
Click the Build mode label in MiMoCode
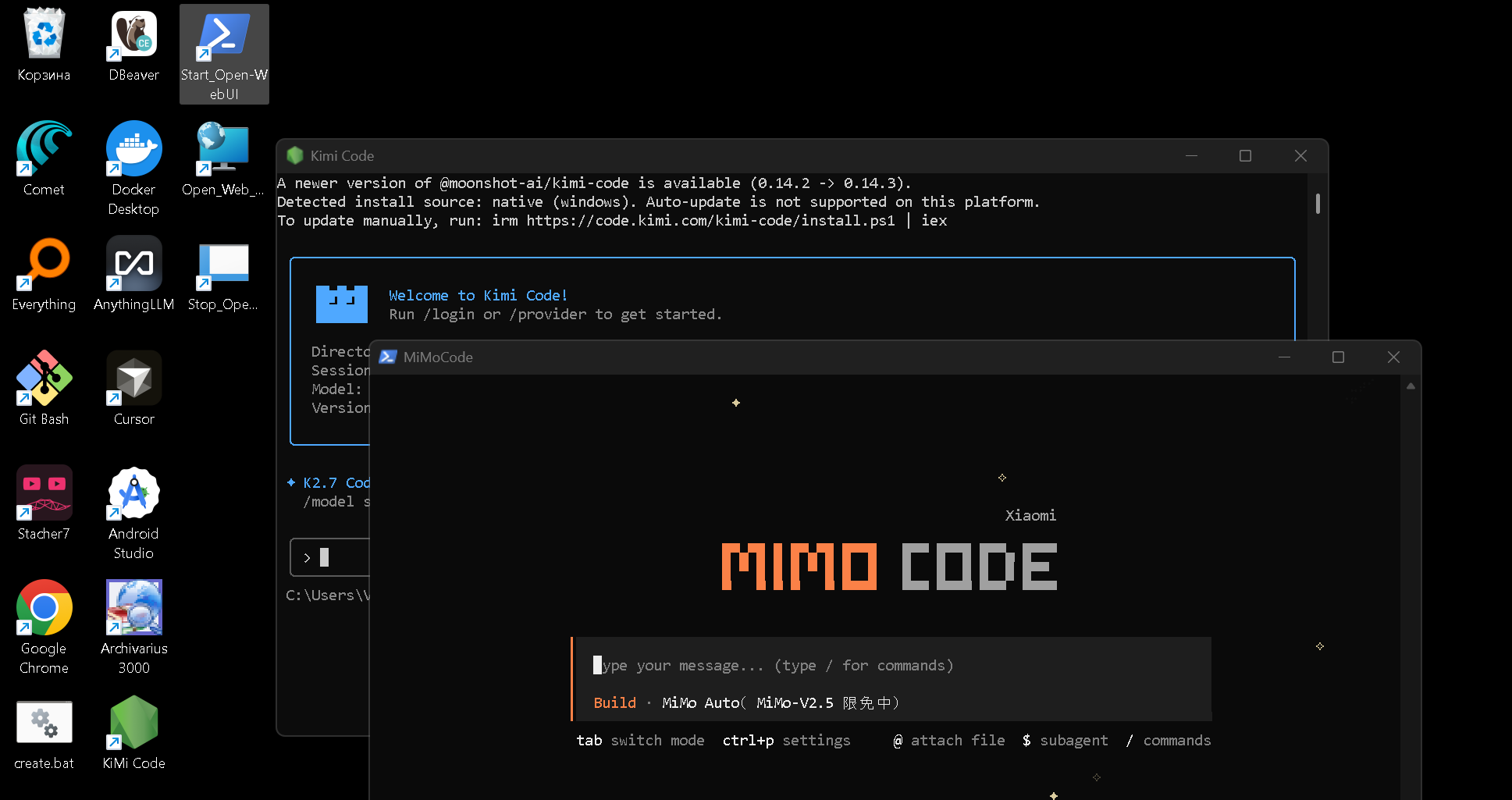(x=614, y=702)
